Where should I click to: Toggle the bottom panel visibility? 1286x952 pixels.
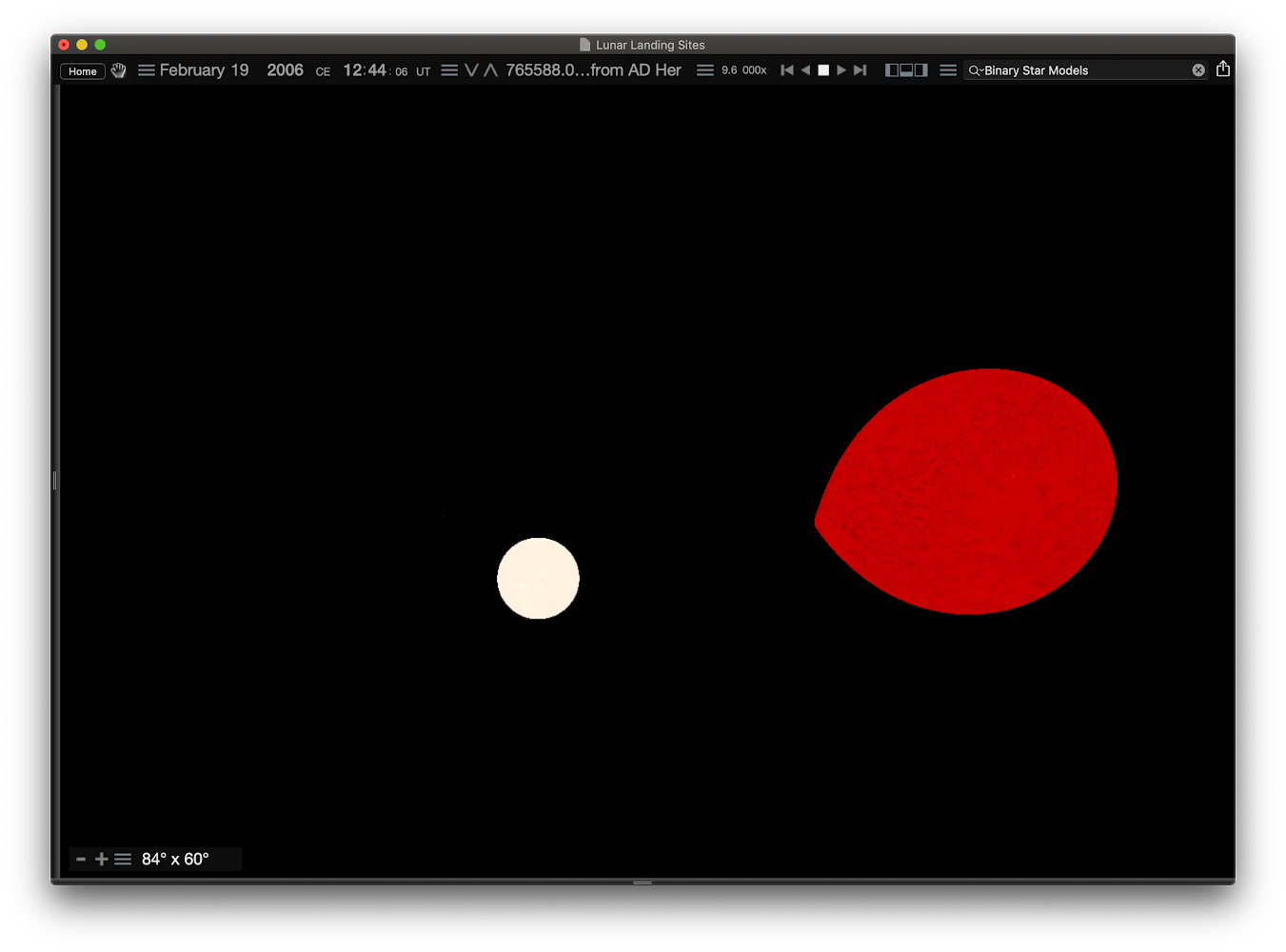coord(906,70)
